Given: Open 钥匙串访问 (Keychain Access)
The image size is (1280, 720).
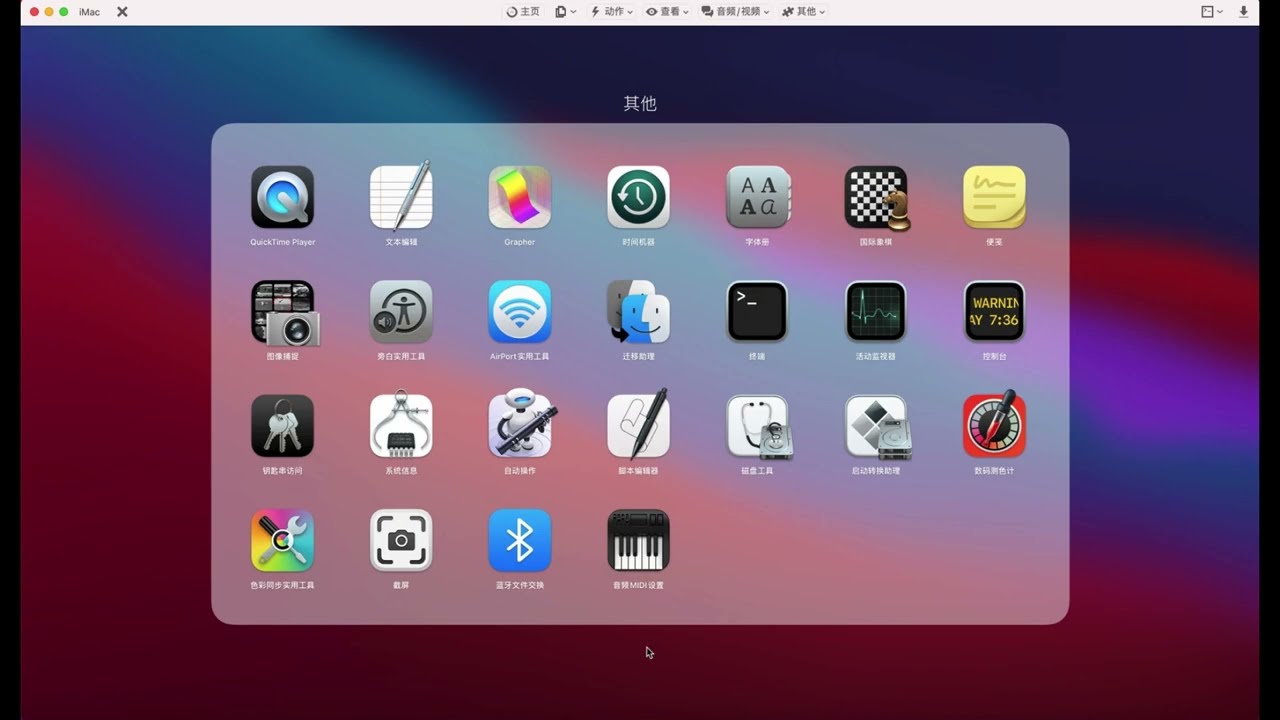Looking at the screenshot, I should pyautogui.click(x=282, y=426).
